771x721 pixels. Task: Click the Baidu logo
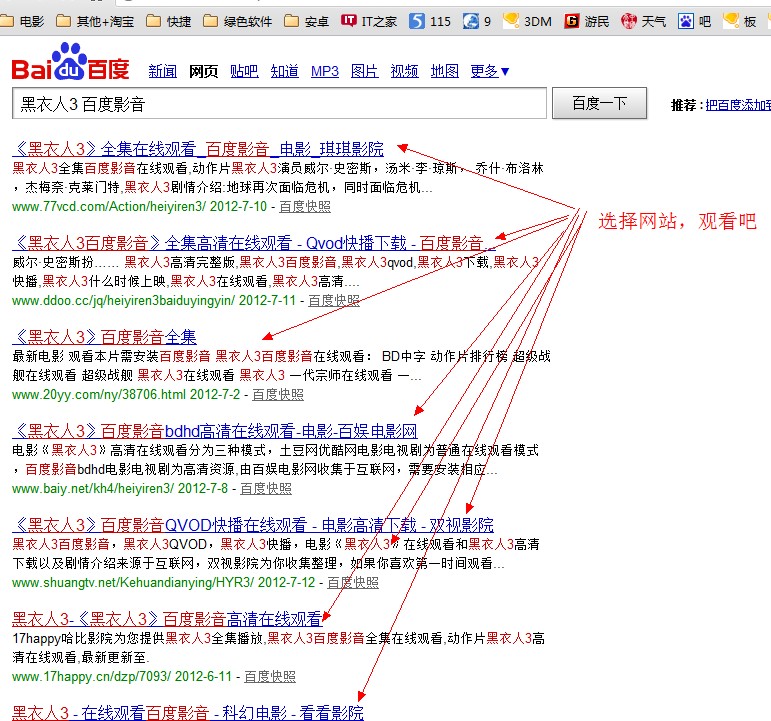pos(71,62)
